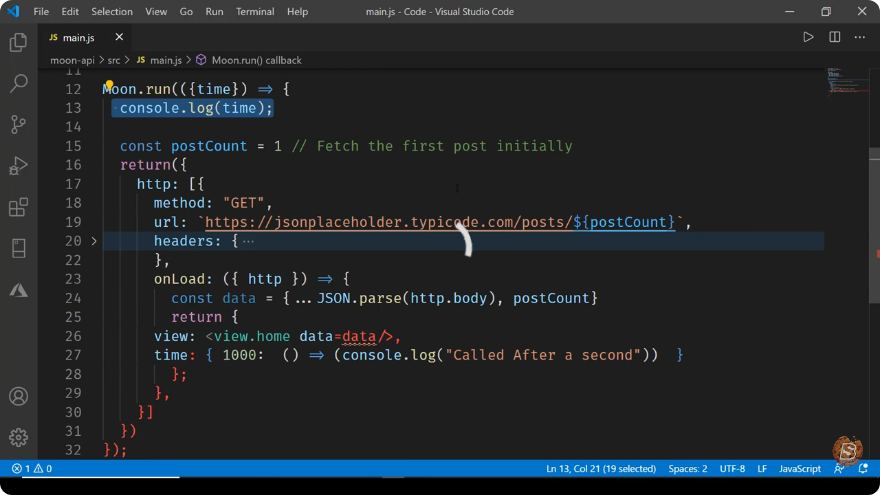Click the VS Code logo icon
Viewport: 880px width, 495px height.
coord(13,11)
